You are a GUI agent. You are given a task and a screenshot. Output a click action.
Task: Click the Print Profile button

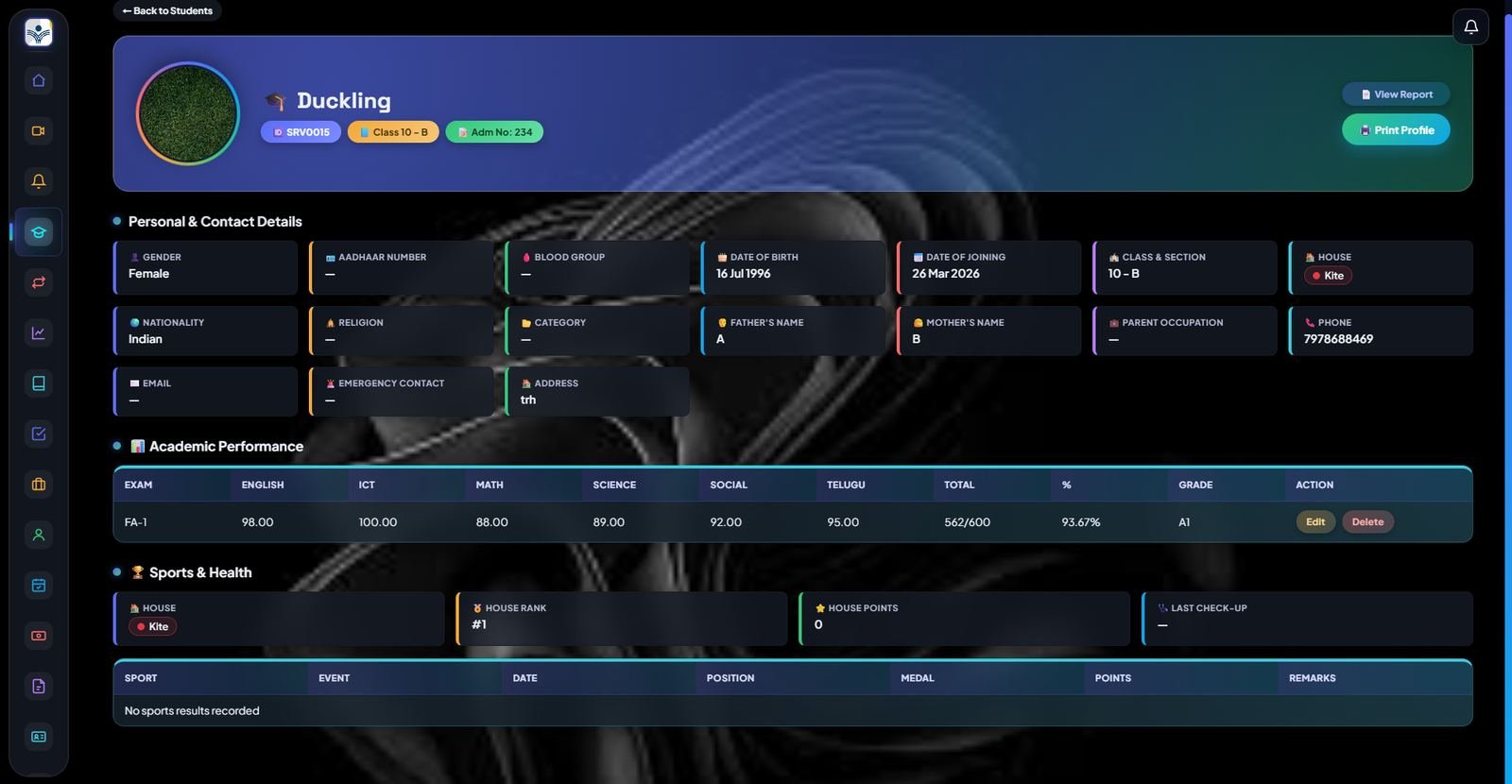(x=1396, y=130)
